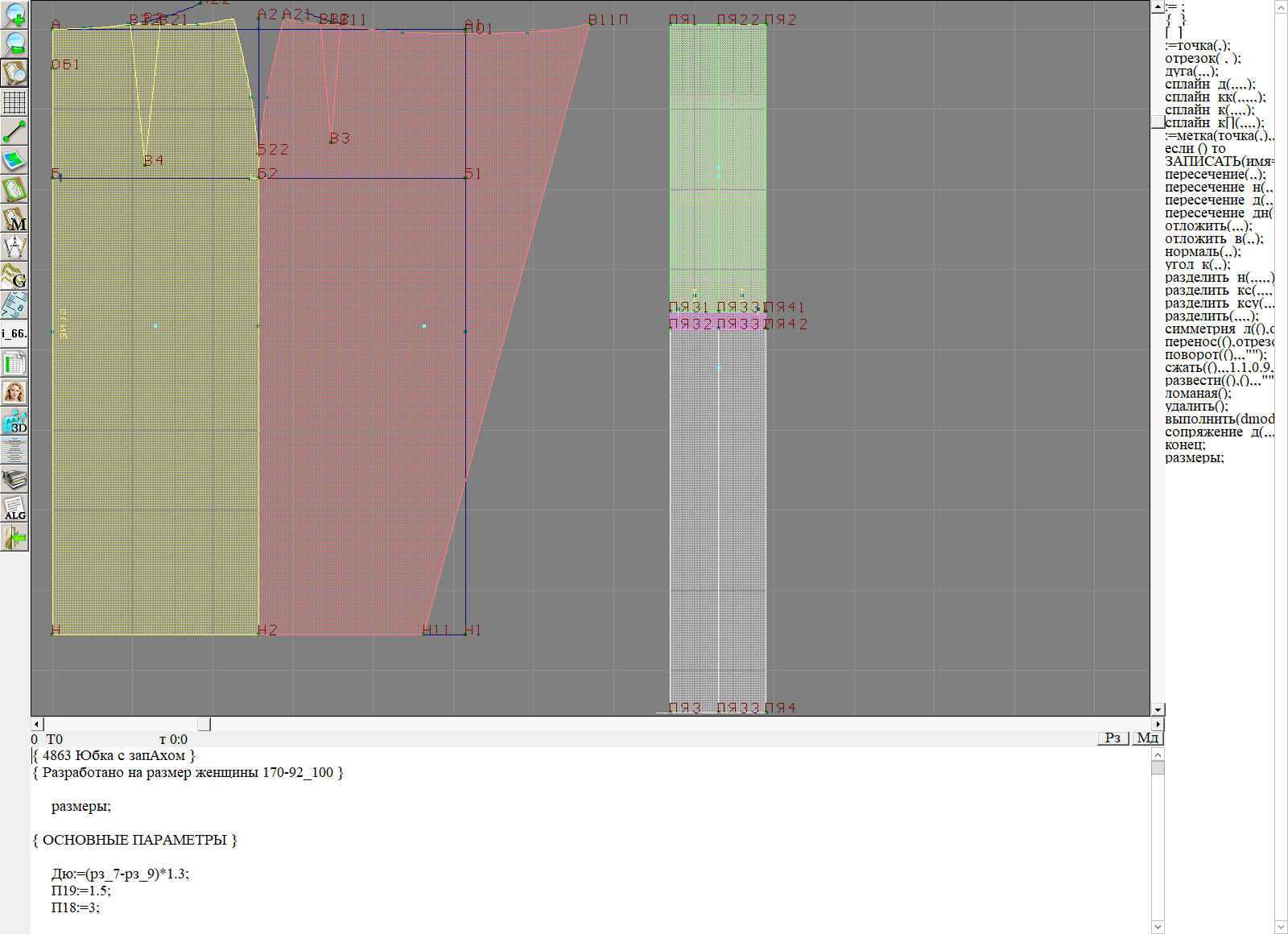Click the zoom in magnifier icon

(x=14, y=14)
